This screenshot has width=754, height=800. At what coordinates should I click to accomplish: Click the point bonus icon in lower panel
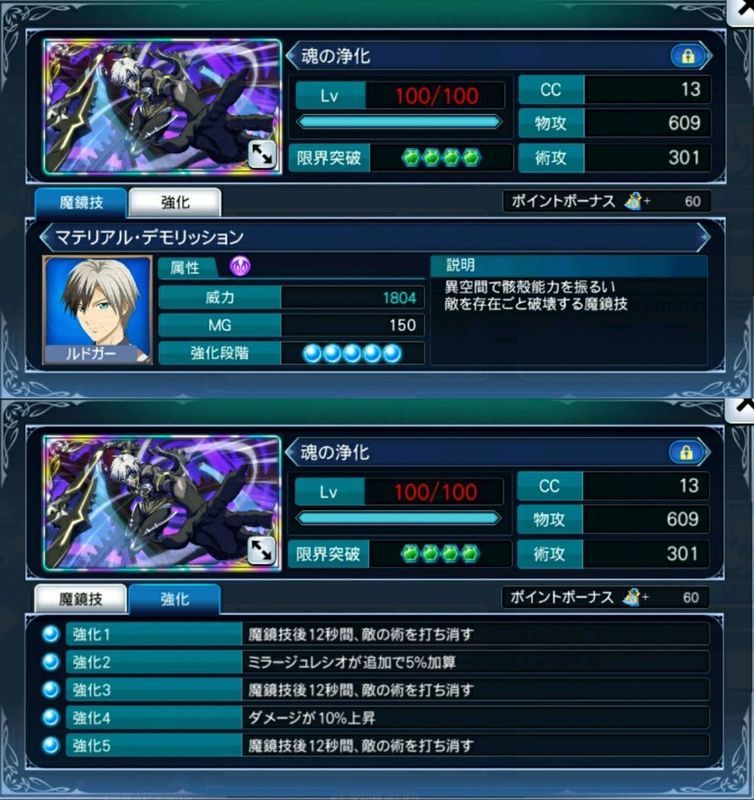[x=632, y=597]
